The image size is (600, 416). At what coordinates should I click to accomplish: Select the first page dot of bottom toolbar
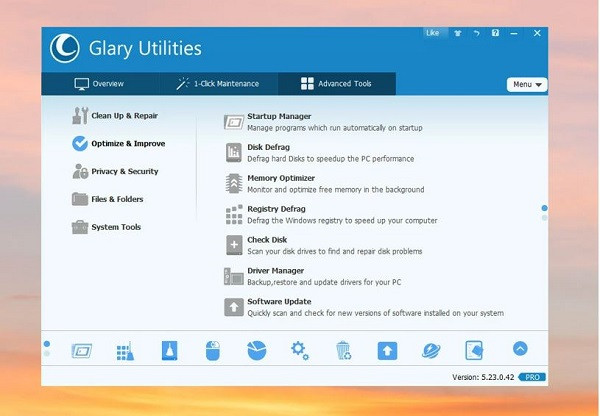coord(47,344)
